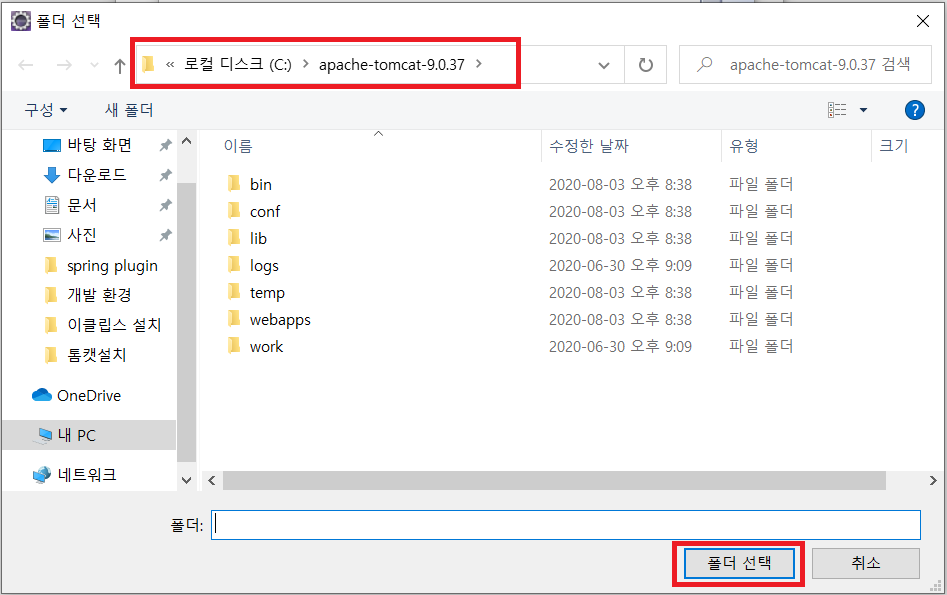
Task: Click pin icon next to 바탕 화면
Action: click(165, 146)
